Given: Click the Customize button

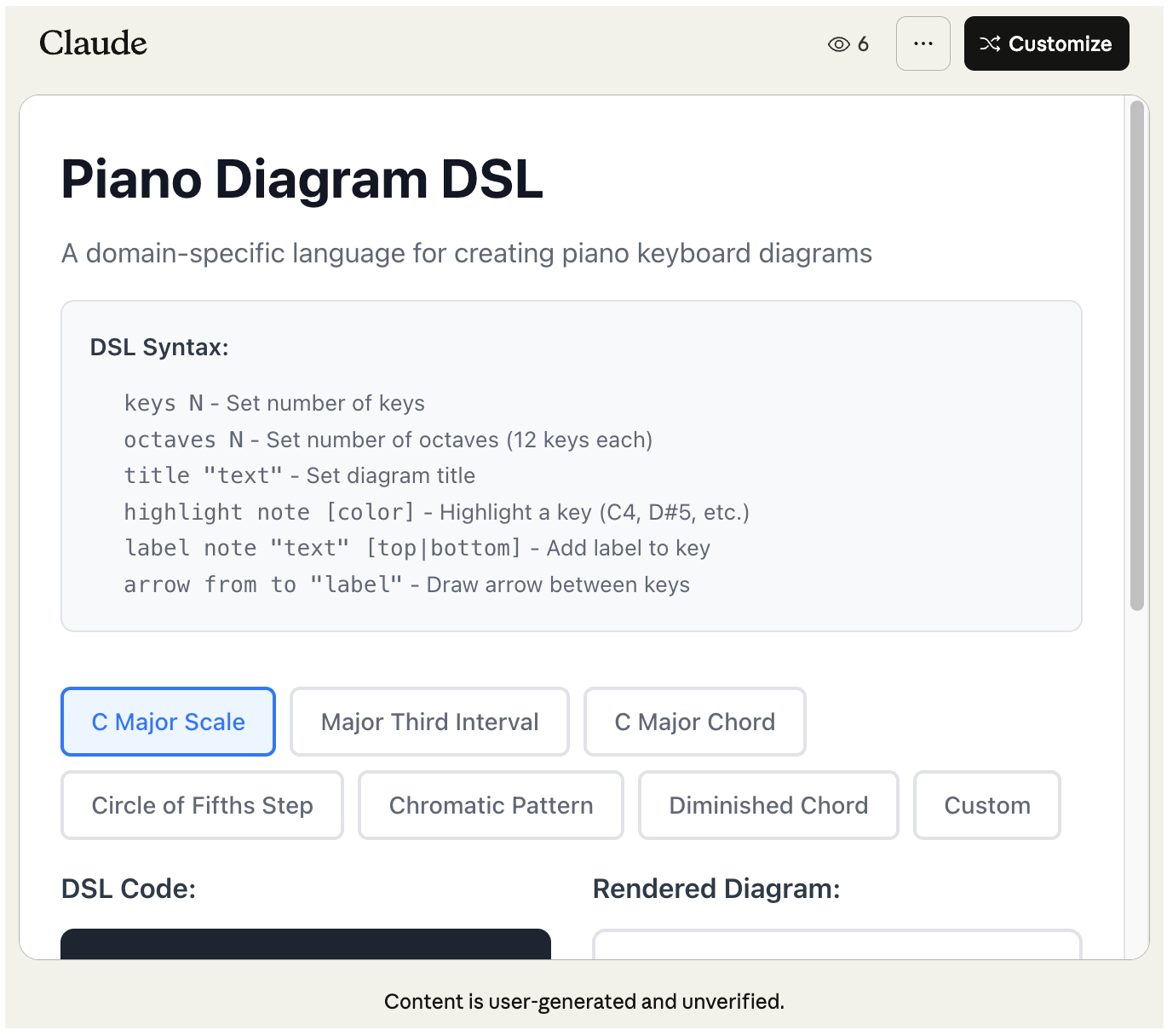Looking at the screenshot, I should (1046, 43).
